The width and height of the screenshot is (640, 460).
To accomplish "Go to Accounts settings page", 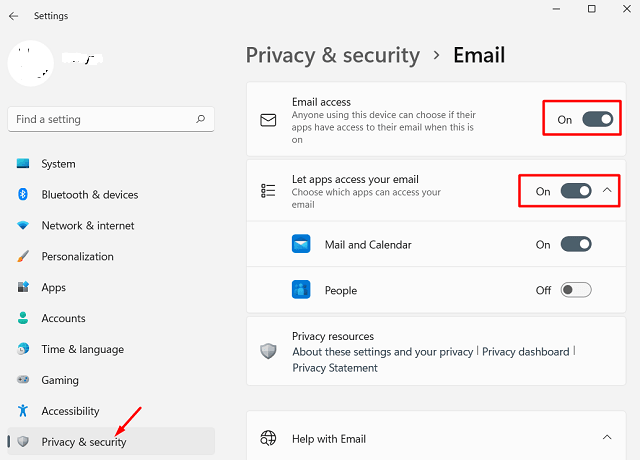I will click(63, 318).
